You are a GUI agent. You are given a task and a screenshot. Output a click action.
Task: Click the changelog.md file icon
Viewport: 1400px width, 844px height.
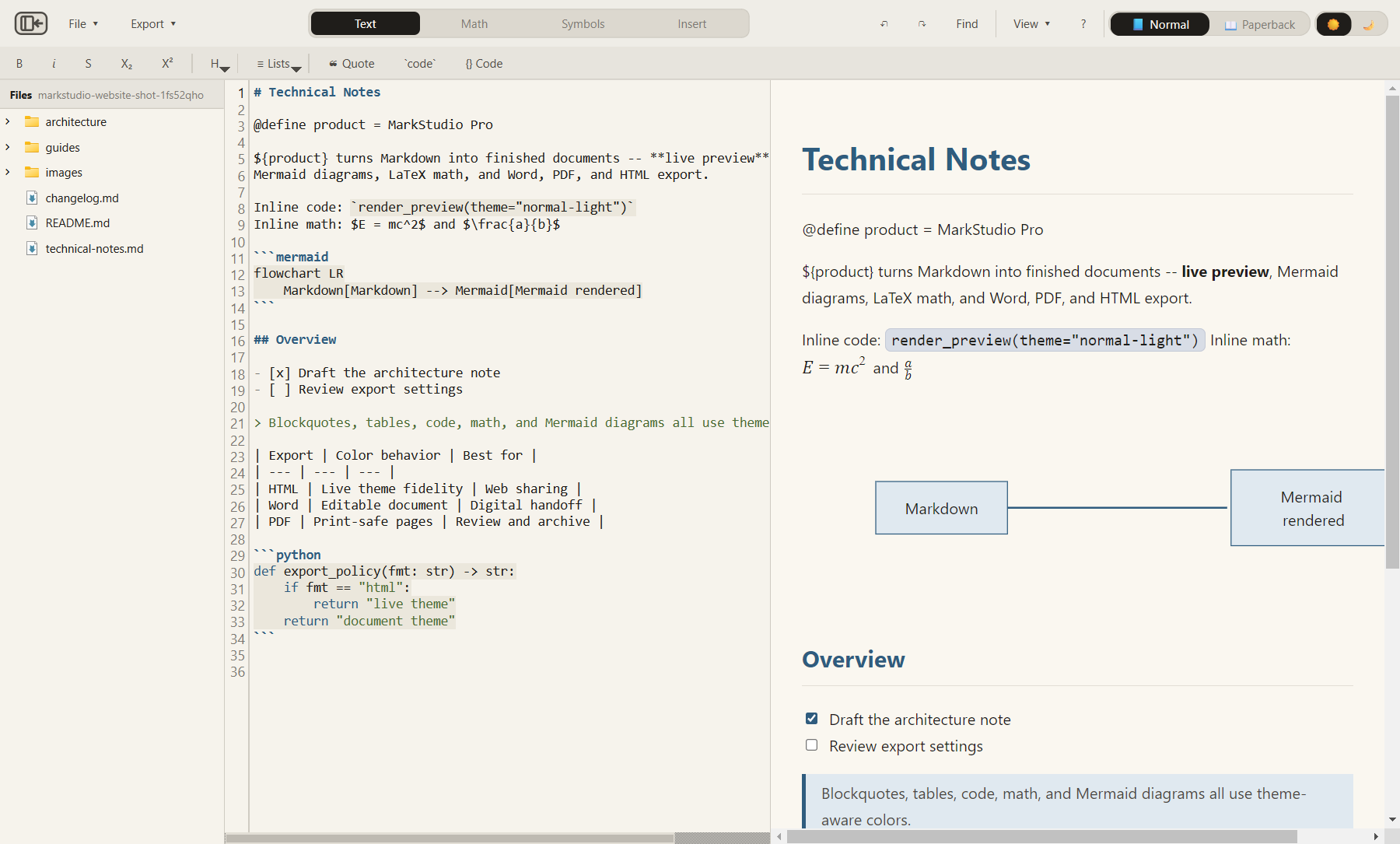(x=32, y=198)
